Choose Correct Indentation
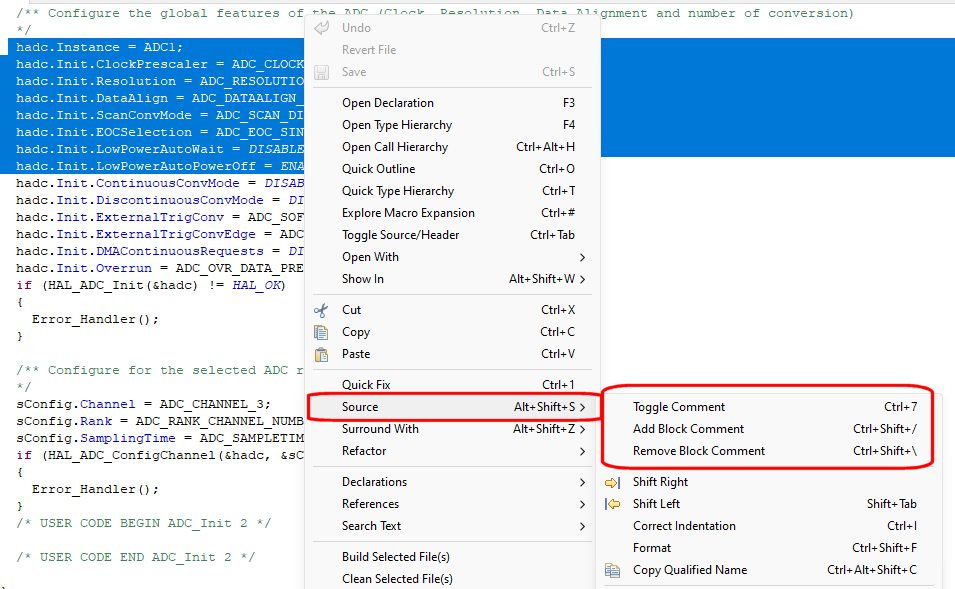 pos(769,526)
